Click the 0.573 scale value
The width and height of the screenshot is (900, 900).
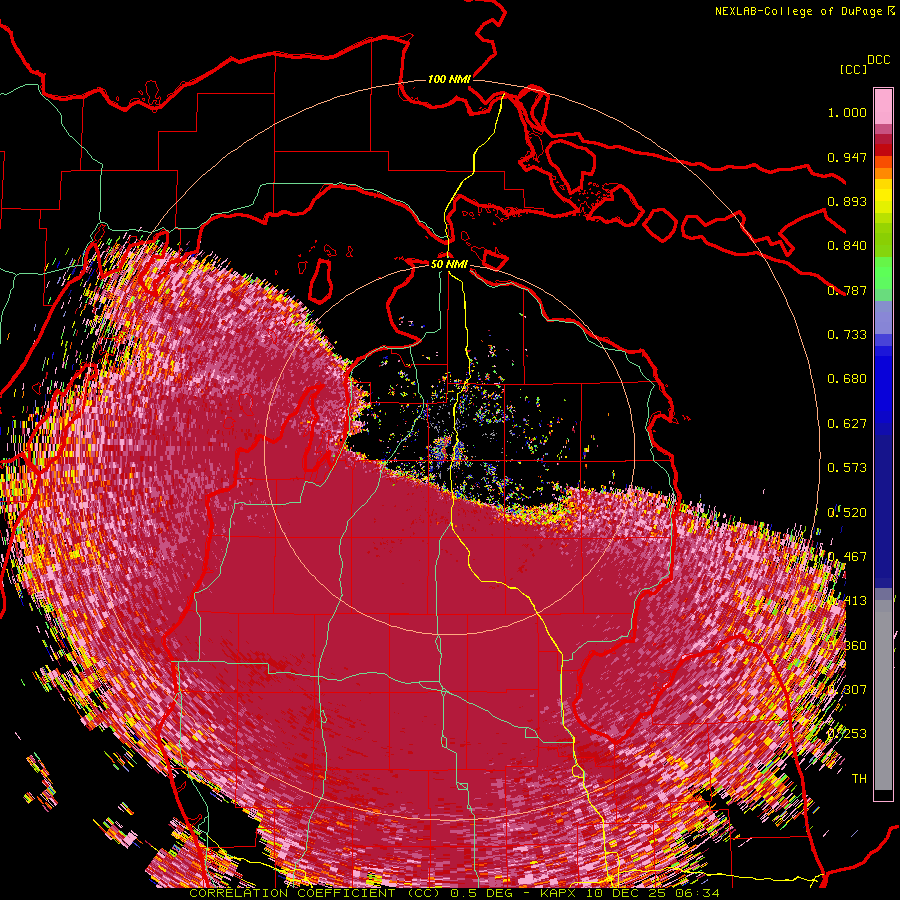pyautogui.click(x=847, y=468)
